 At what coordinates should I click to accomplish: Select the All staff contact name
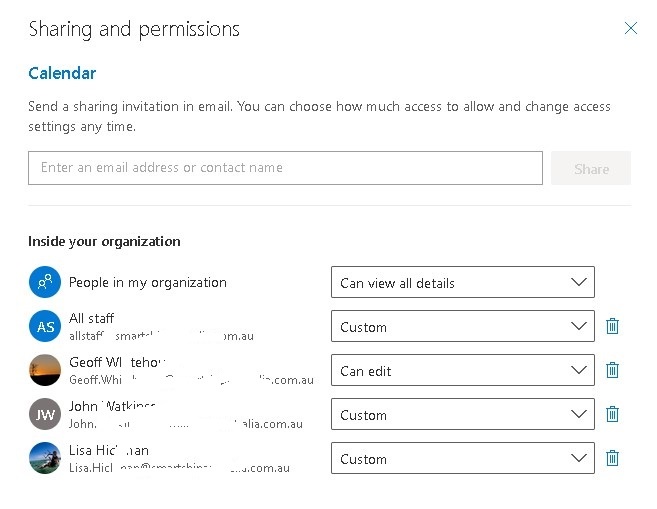92,318
